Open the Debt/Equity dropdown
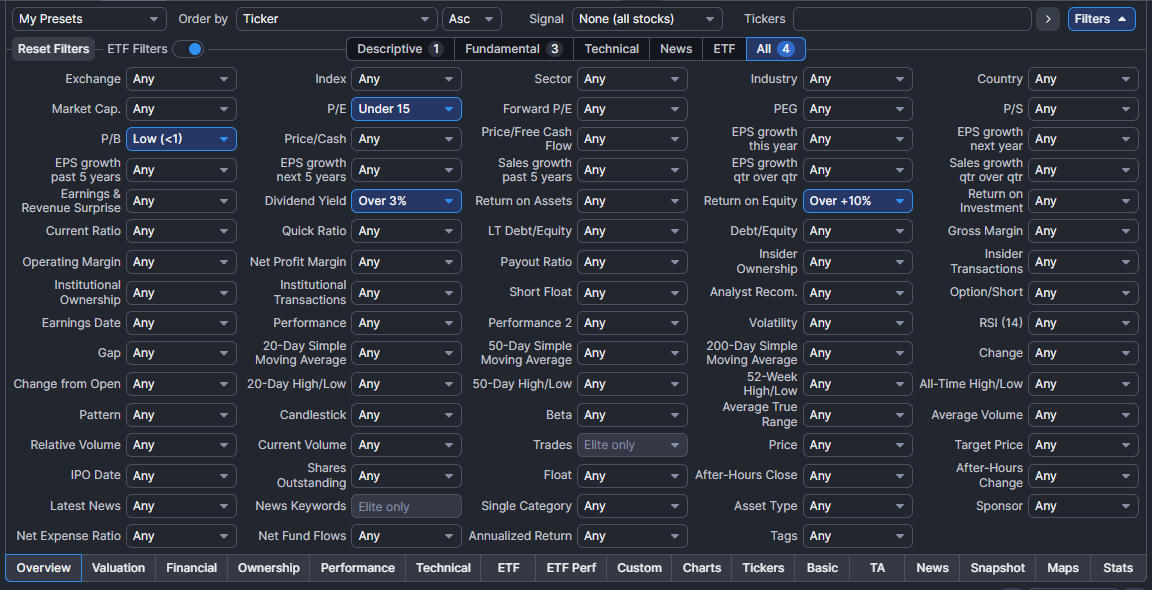1152x590 pixels. [858, 231]
